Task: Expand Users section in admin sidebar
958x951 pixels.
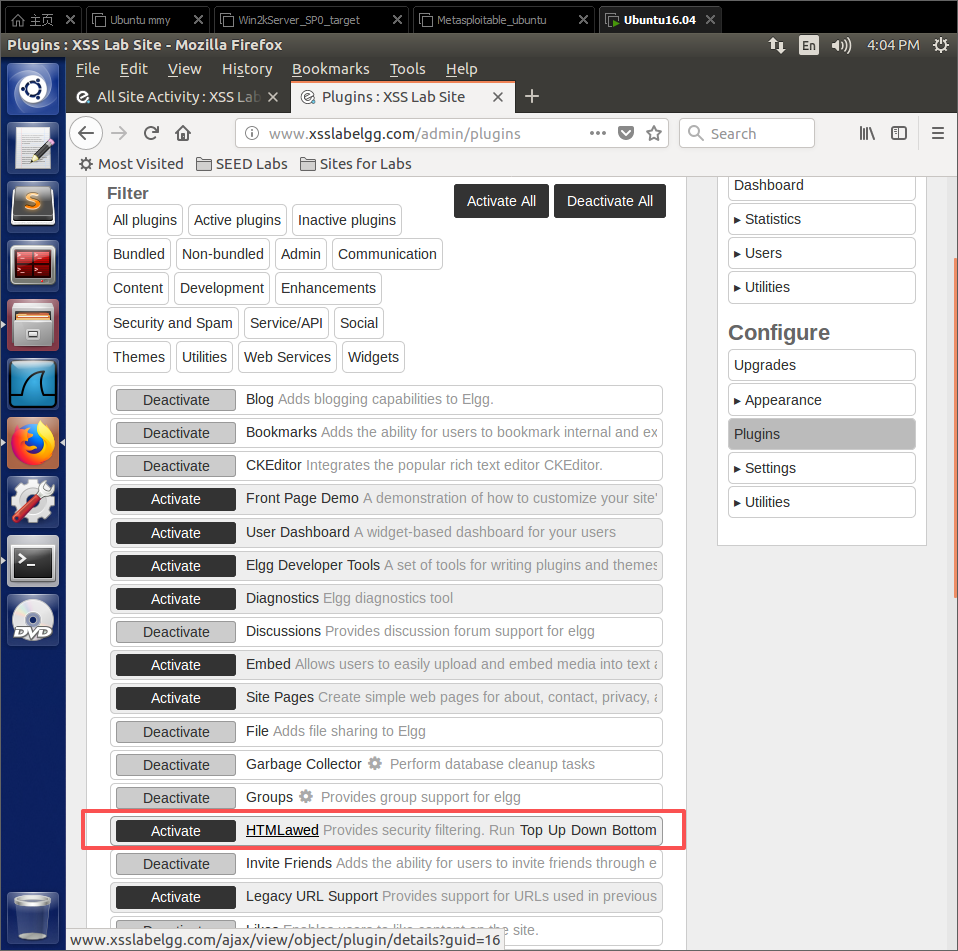Action: (x=822, y=253)
